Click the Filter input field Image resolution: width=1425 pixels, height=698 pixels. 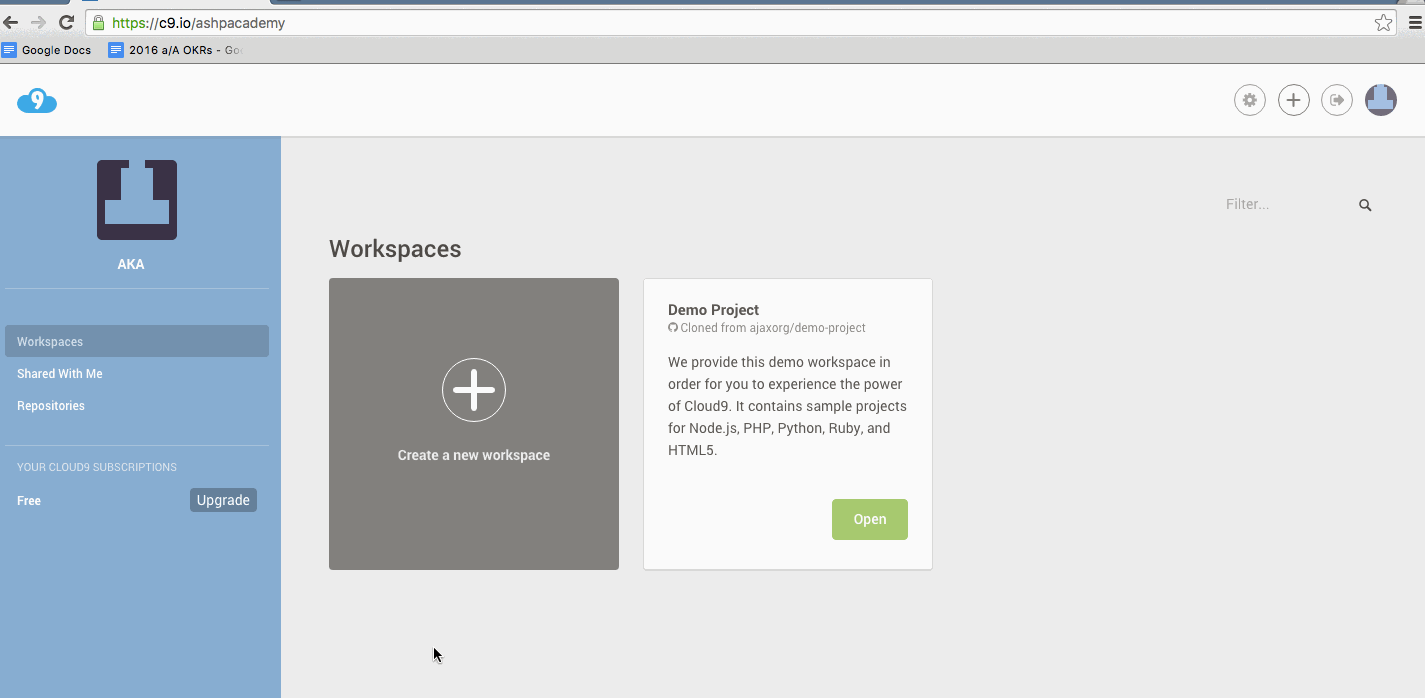tap(1285, 204)
